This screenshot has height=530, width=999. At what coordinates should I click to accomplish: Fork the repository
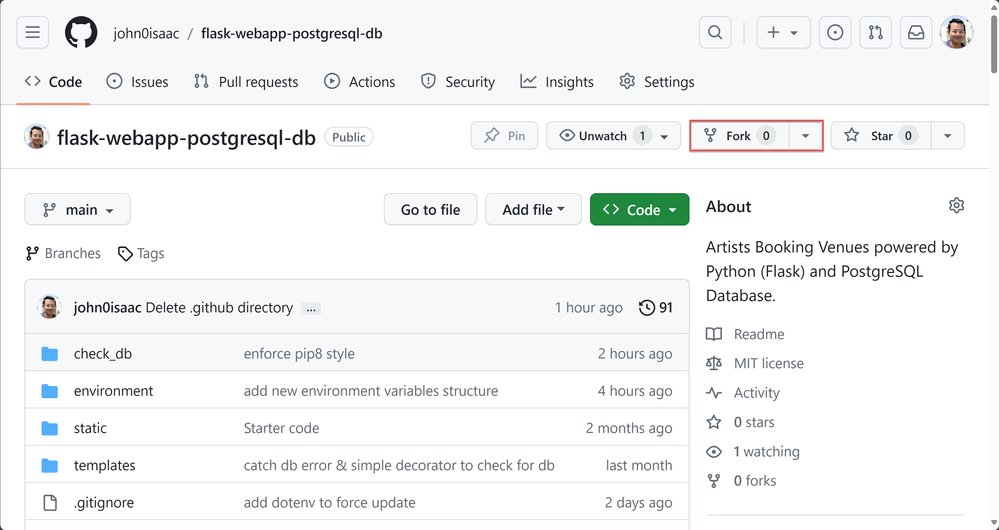pyautogui.click(x=740, y=136)
